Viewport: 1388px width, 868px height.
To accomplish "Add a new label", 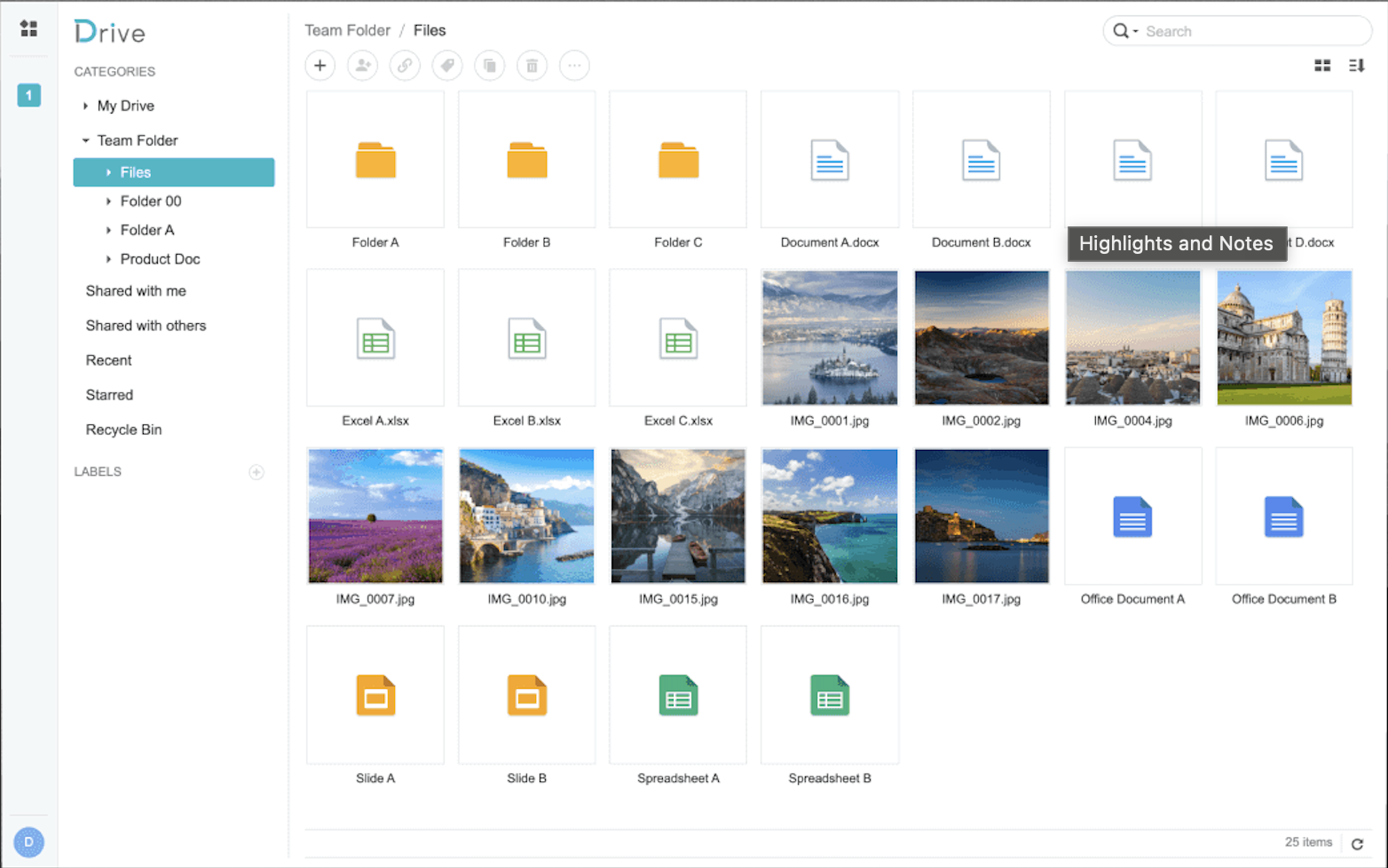I will [256, 472].
